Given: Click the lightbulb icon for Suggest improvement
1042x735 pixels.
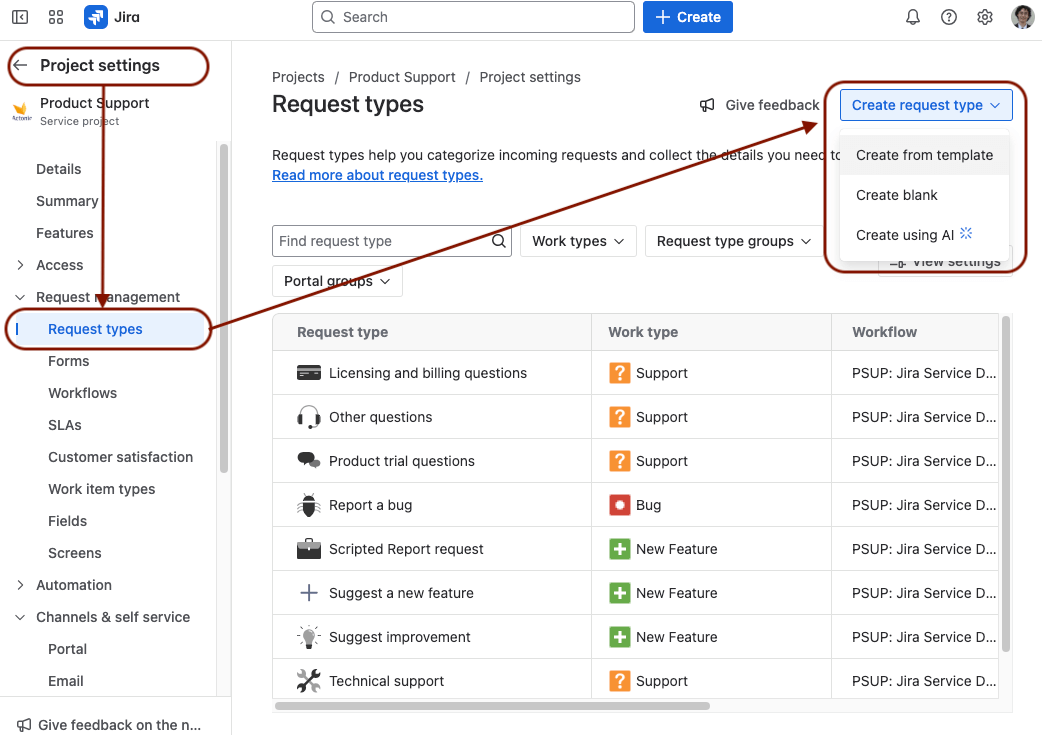Looking at the screenshot, I should 308,637.
